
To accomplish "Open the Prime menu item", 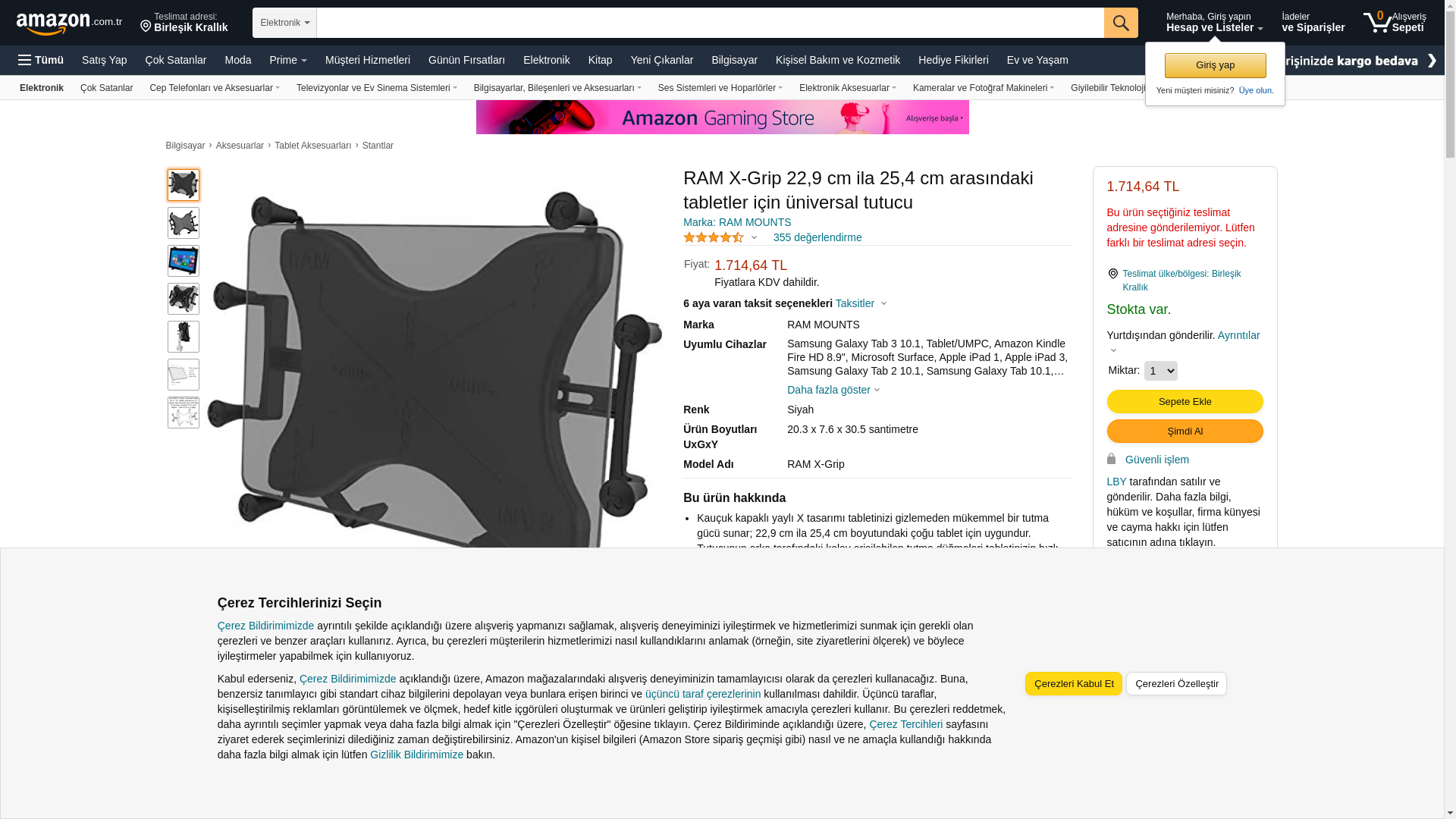I will click(x=288, y=60).
